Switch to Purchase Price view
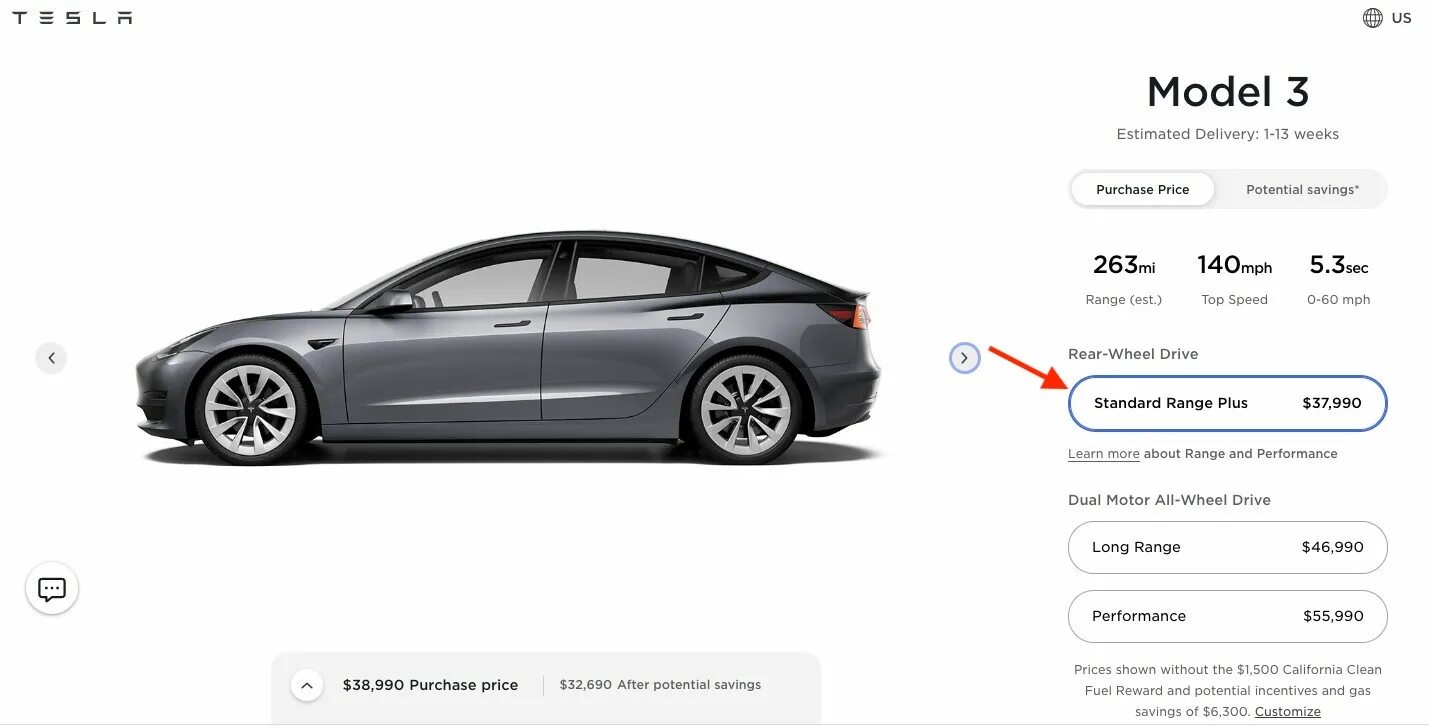This screenshot has width=1429, height=728. [x=1142, y=189]
